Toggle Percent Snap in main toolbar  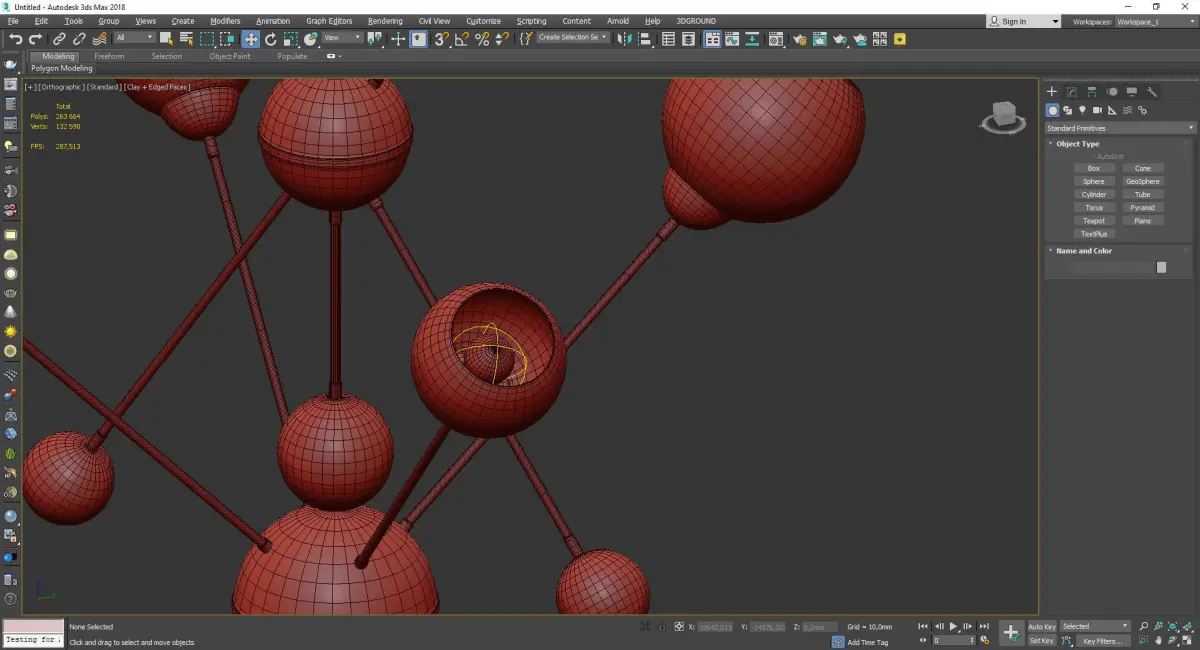point(482,39)
